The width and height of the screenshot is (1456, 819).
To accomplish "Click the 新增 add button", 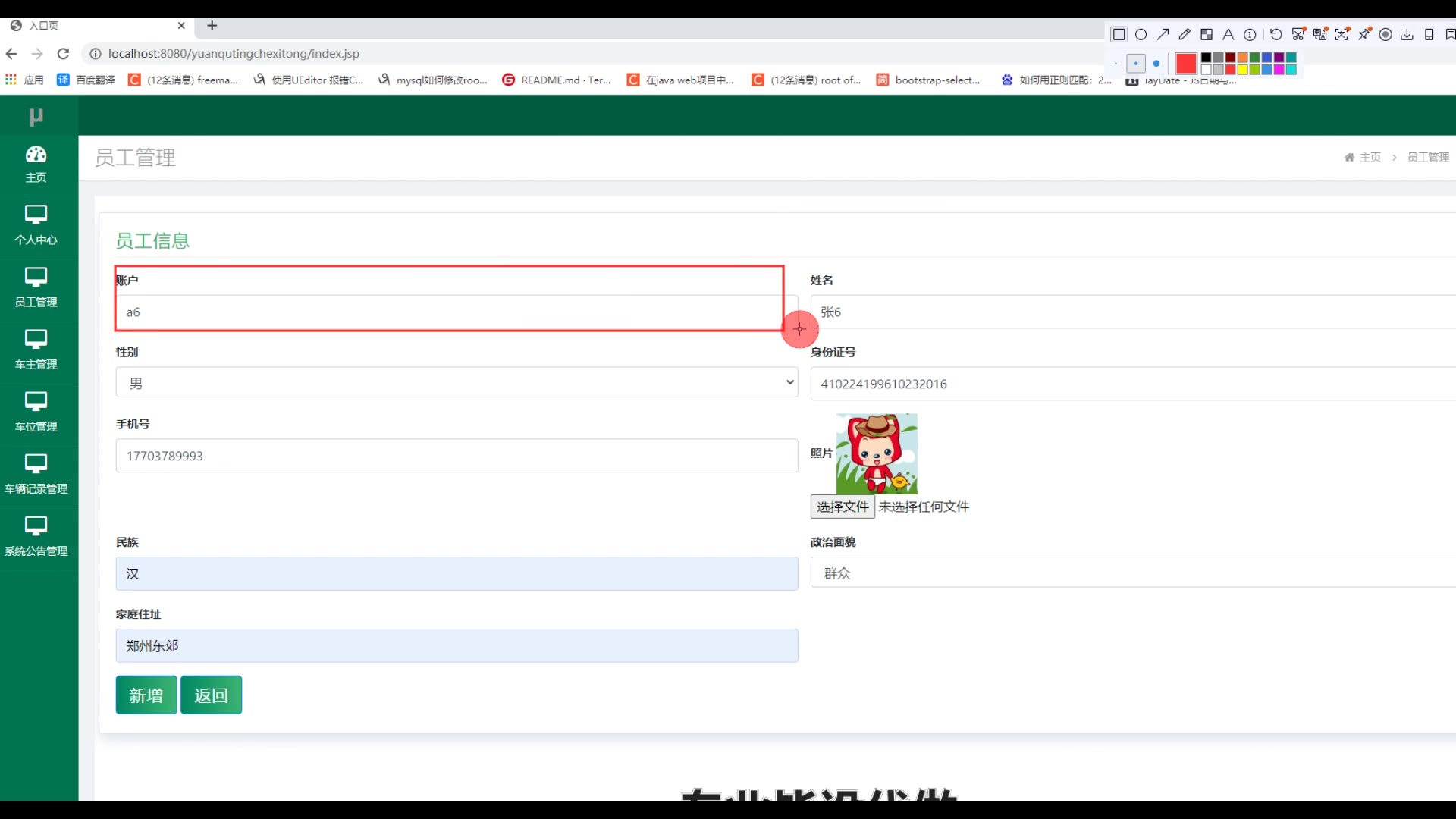I will 146,695.
